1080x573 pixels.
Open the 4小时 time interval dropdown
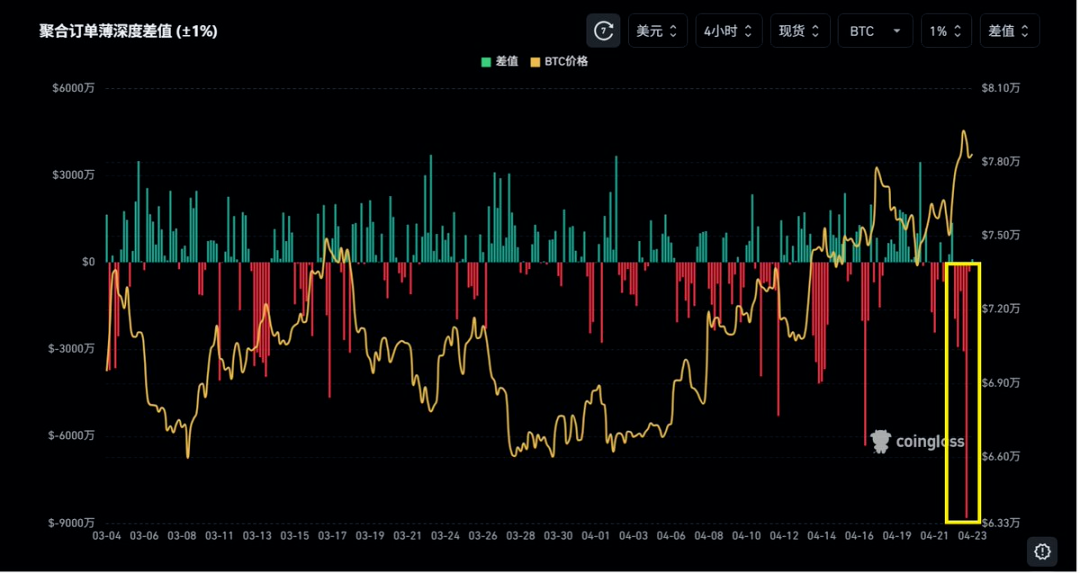coord(728,31)
